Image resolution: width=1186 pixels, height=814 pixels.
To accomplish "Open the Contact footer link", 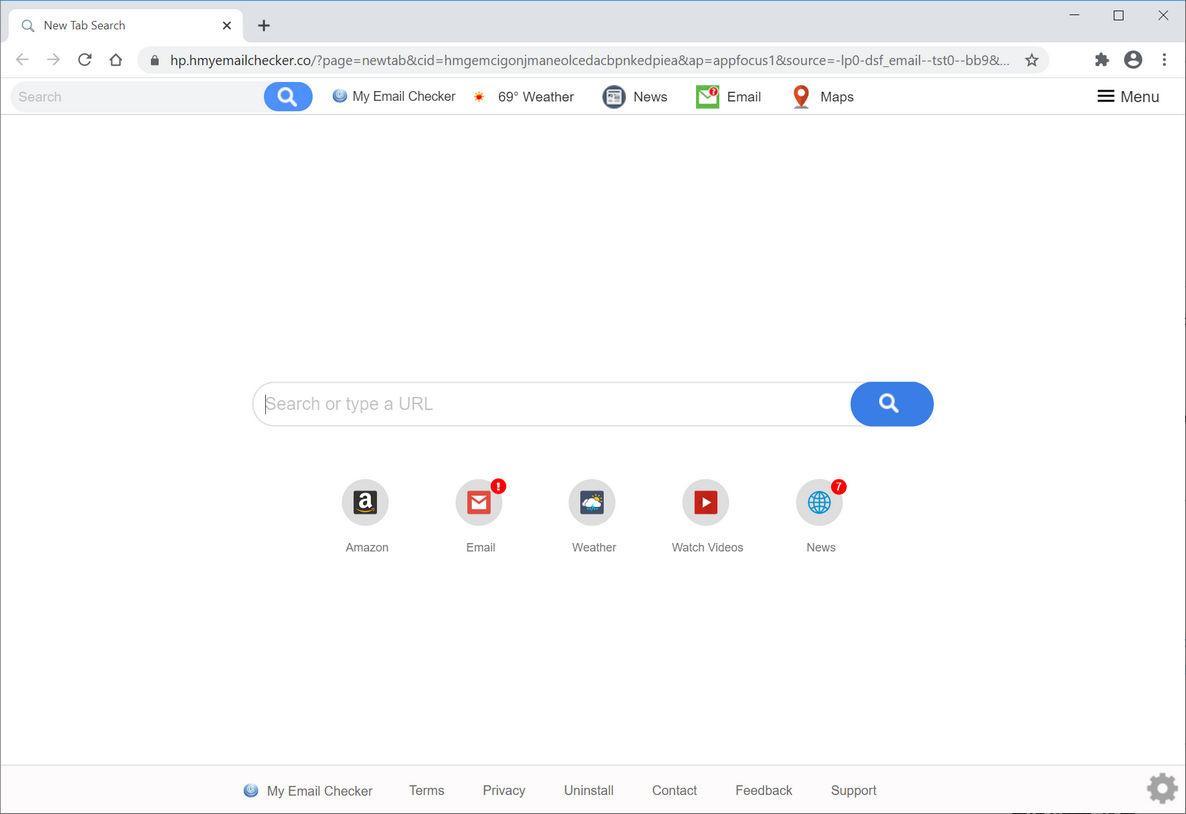I will click(x=674, y=790).
